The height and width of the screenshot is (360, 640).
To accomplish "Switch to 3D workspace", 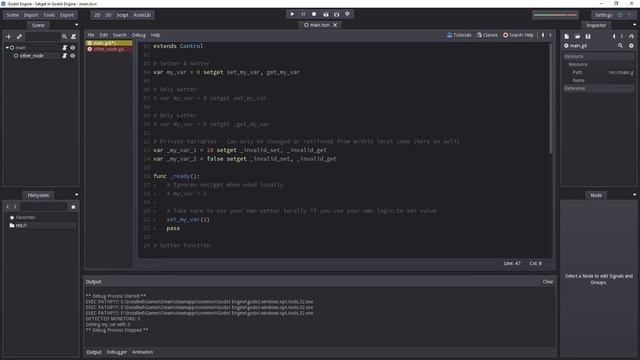I will 108,15.
